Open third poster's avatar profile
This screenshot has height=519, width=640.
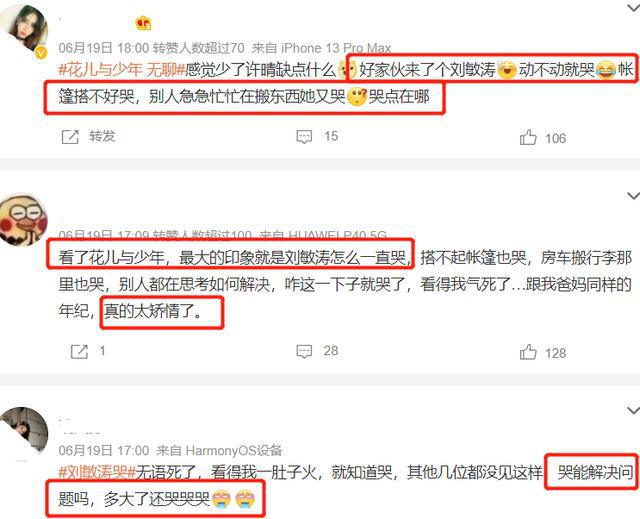click(x=24, y=432)
